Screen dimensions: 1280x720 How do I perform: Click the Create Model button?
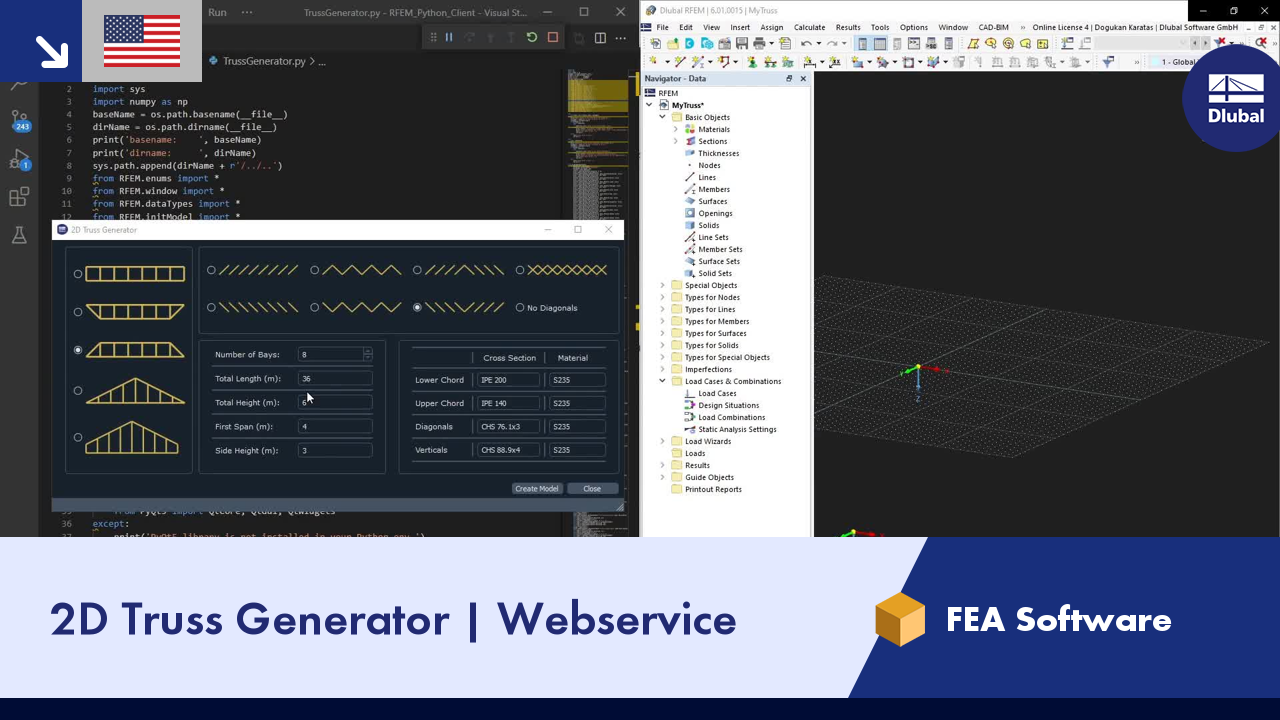click(536, 488)
